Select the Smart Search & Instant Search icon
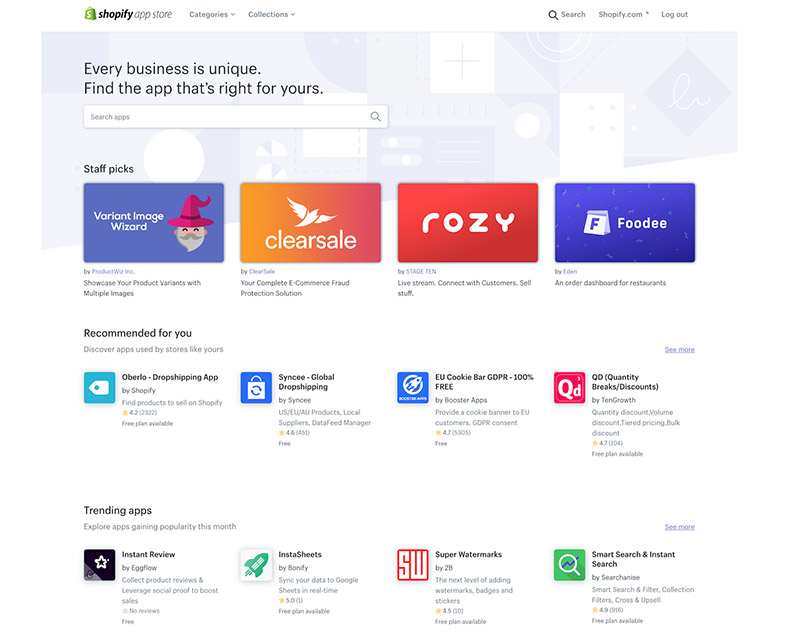 [x=569, y=564]
